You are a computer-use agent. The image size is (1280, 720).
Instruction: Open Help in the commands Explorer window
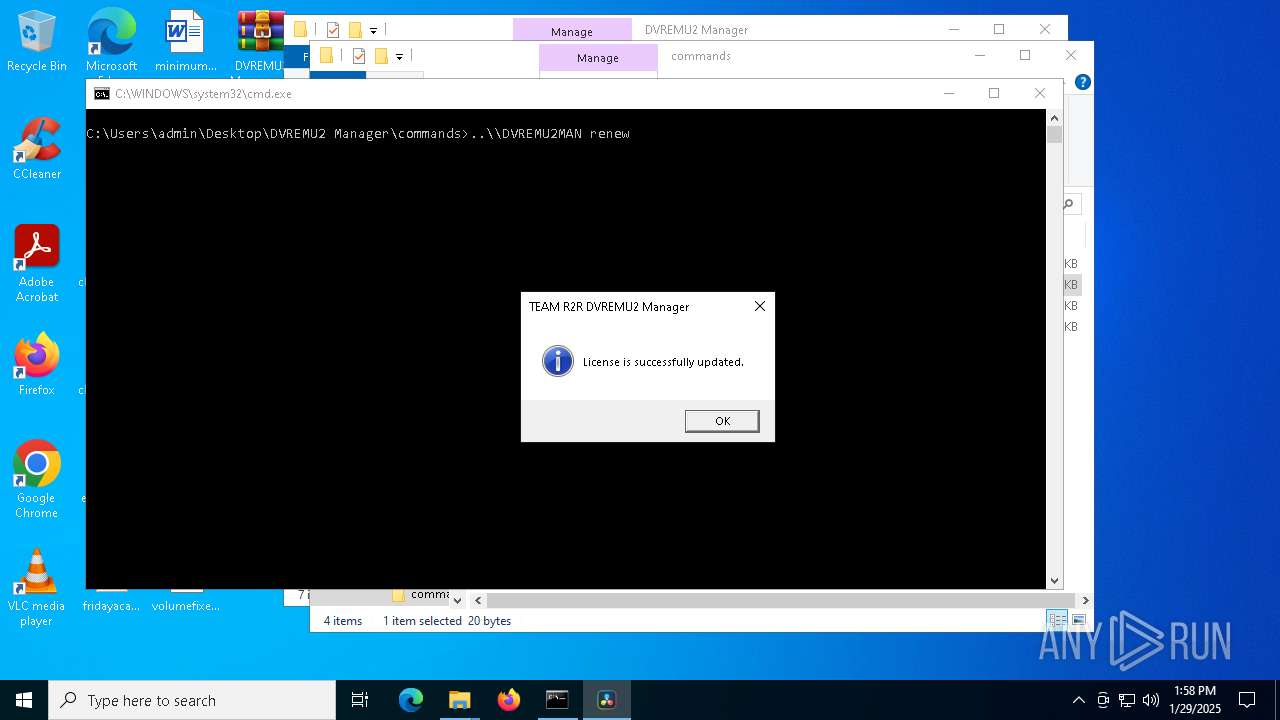pyautogui.click(x=1082, y=82)
